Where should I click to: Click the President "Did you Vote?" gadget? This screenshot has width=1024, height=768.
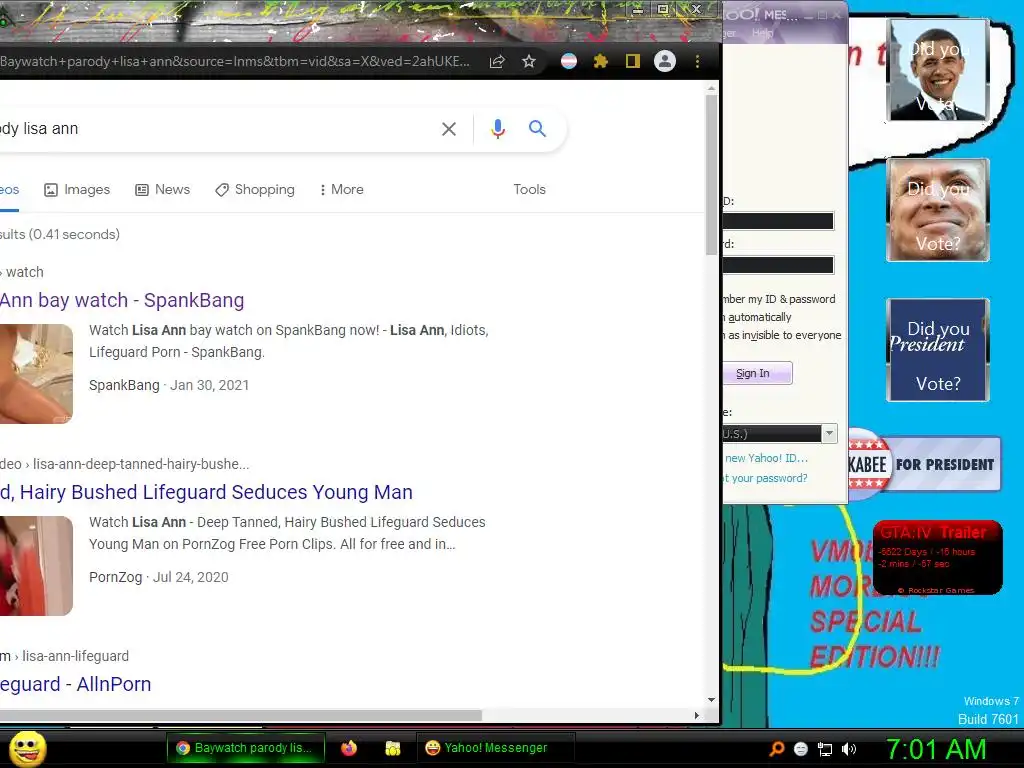pos(938,350)
